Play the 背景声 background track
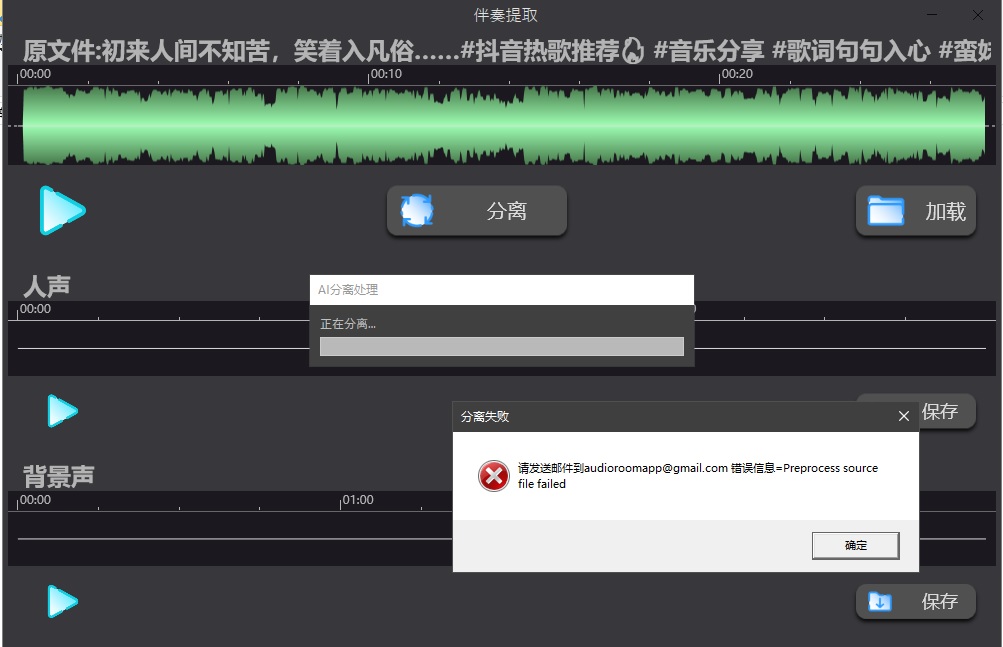 coord(62,601)
